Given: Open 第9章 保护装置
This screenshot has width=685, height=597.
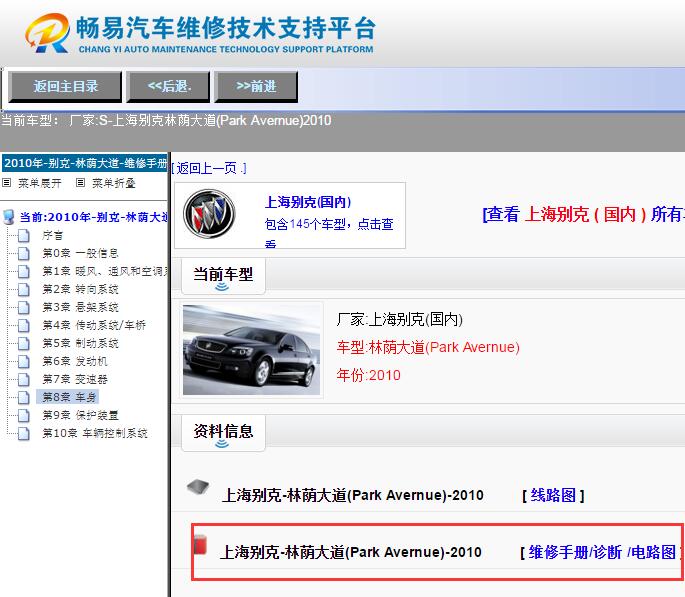Looking at the screenshot, I should click(x=80, y=415).
